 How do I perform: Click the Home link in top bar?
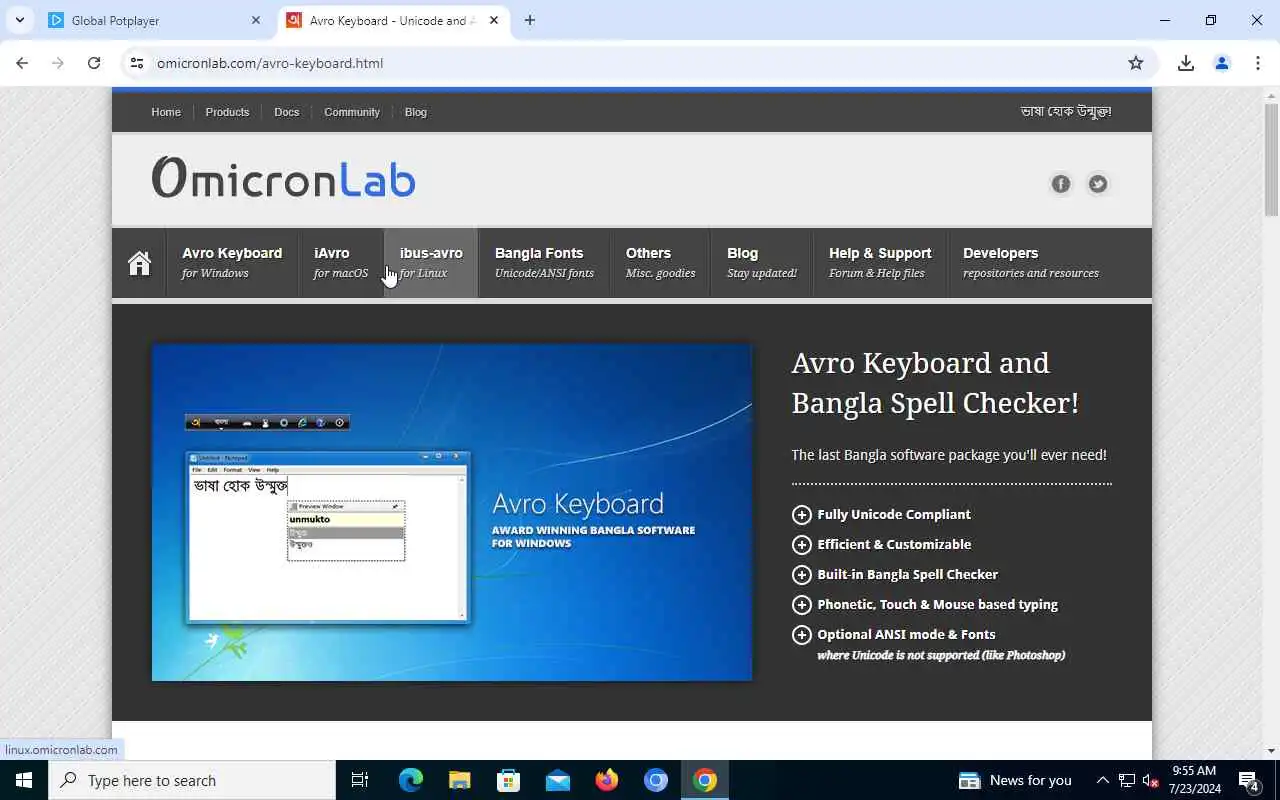pyautogui.click(x=166, y=112)
